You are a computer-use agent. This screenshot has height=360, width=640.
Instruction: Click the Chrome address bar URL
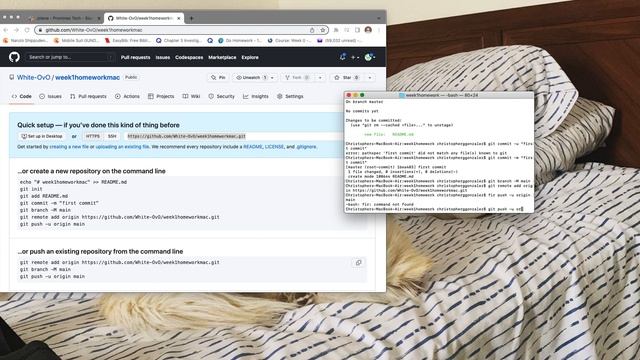[x=94, y=30]
